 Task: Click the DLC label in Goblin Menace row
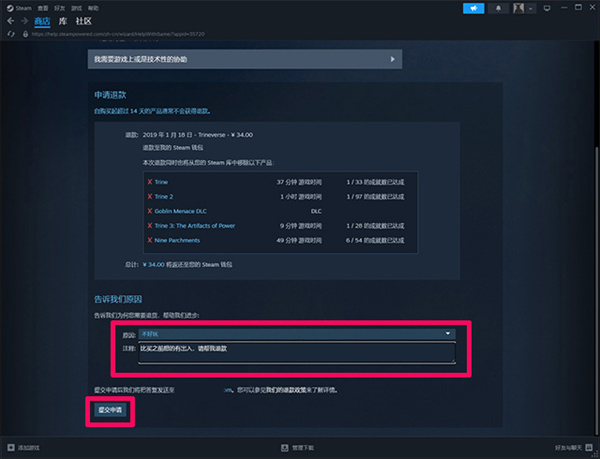pos(316,211)
